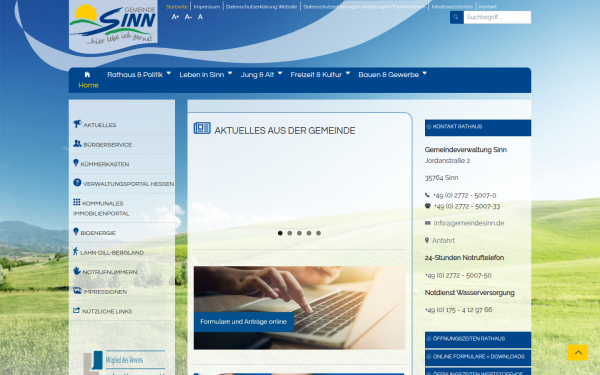
Task: Select second slider dot
Action: [x=290, y=233]
